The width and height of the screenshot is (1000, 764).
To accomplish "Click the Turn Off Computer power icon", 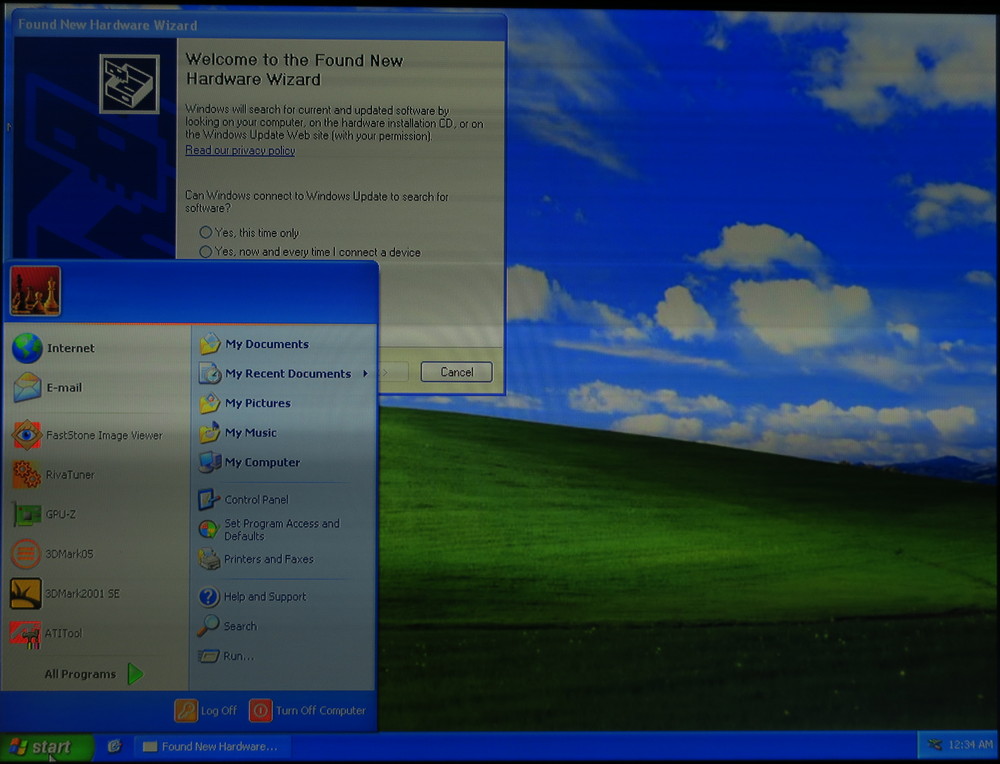I will click(261, 710).
